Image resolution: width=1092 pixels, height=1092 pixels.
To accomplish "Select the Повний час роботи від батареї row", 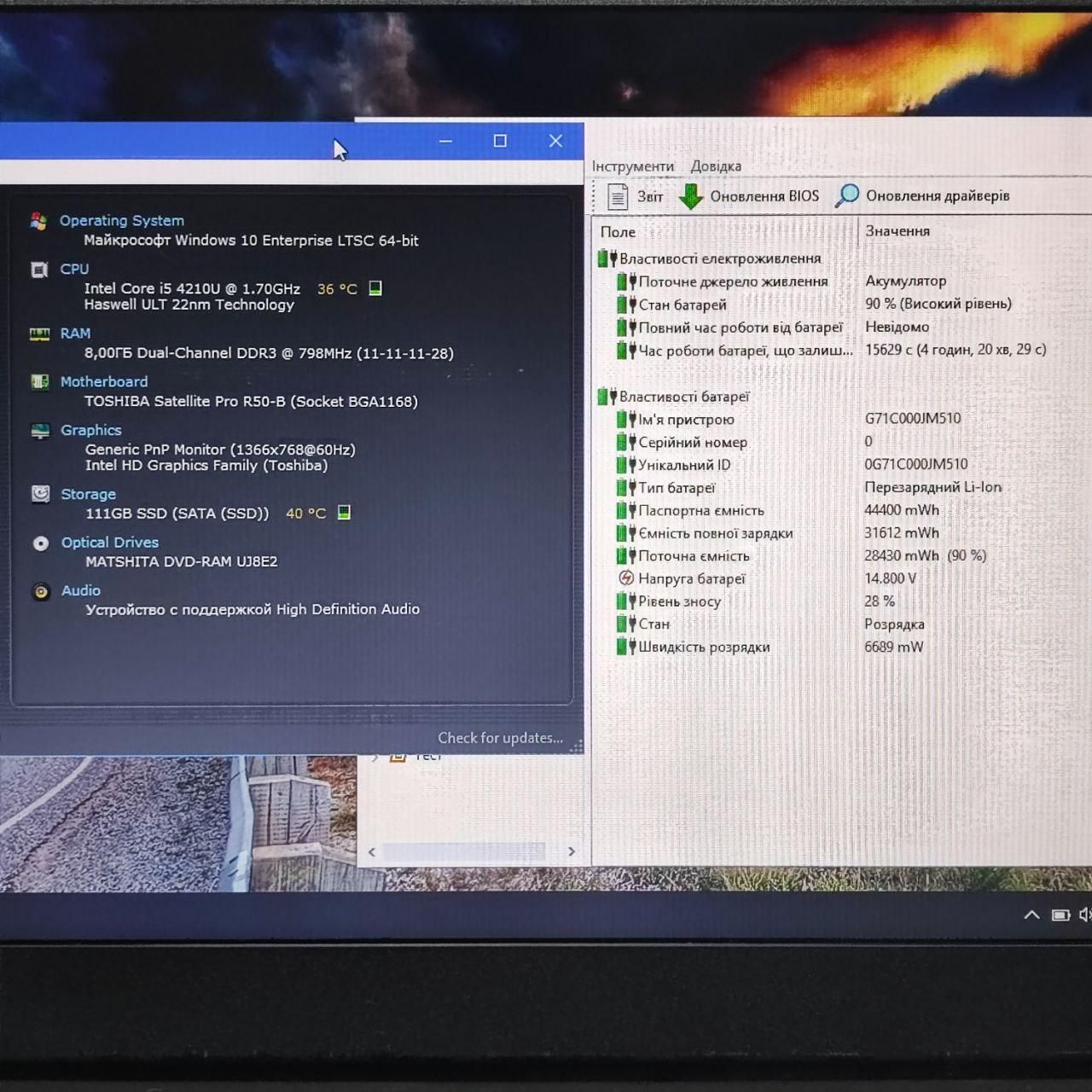I will coord(842,327).
